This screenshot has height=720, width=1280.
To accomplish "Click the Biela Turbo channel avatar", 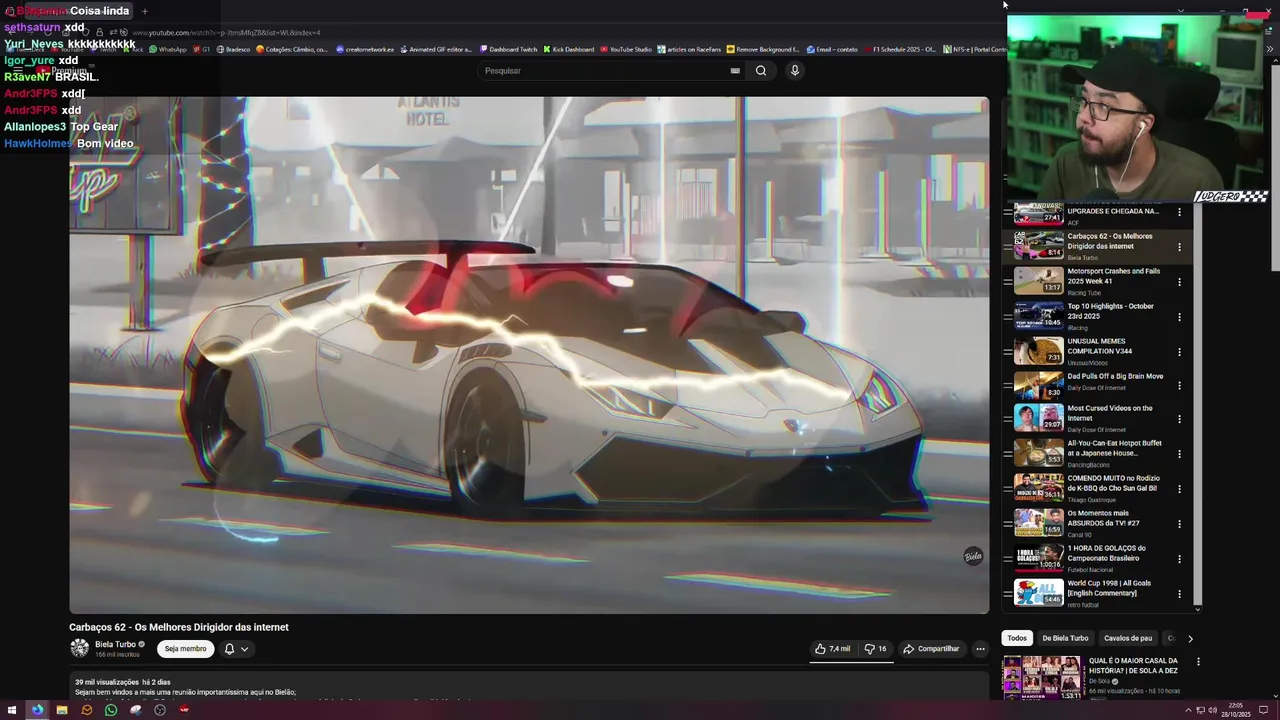I will point(79,648).
